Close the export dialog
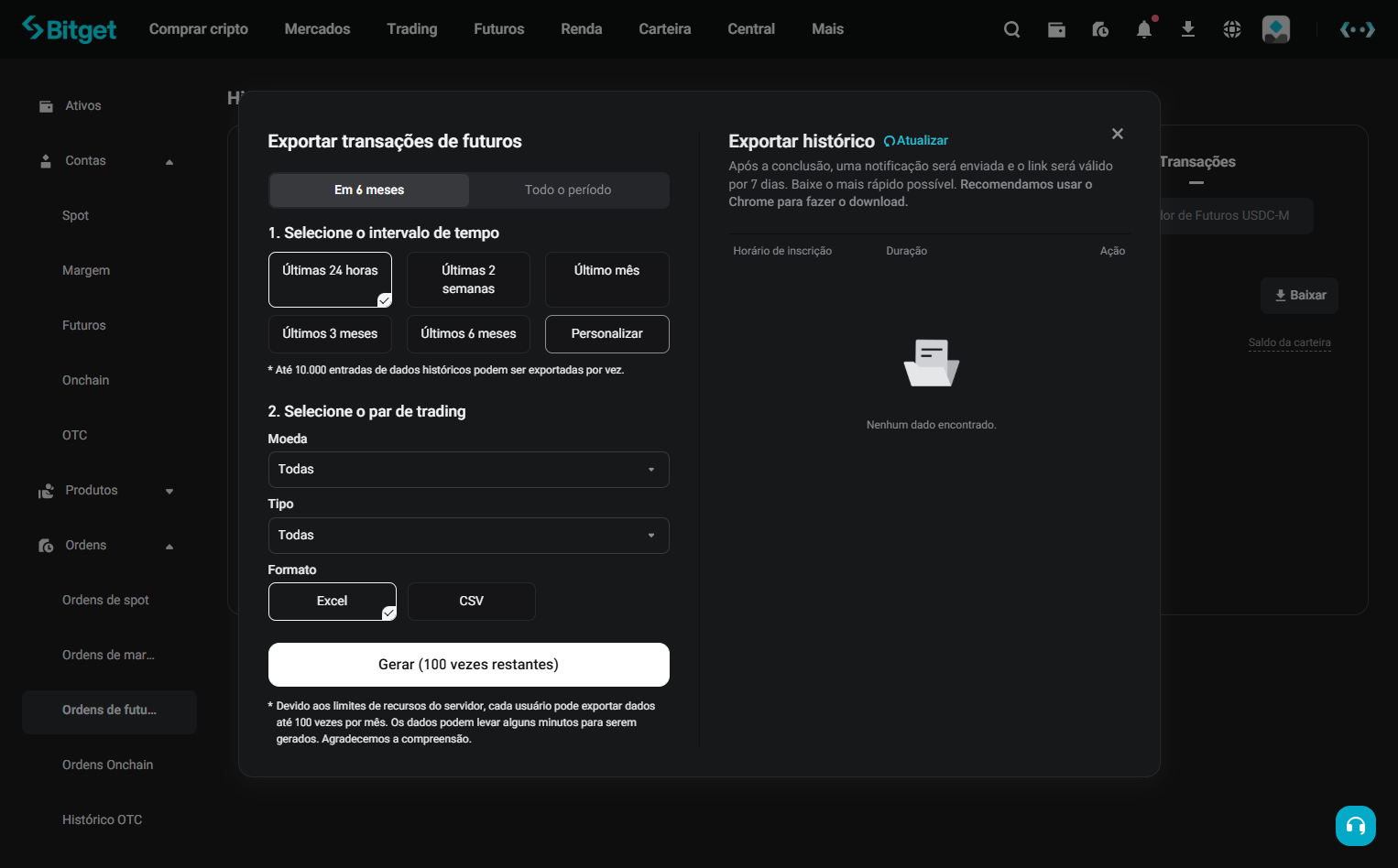 pyautogui.click(x=1118, y=134)
